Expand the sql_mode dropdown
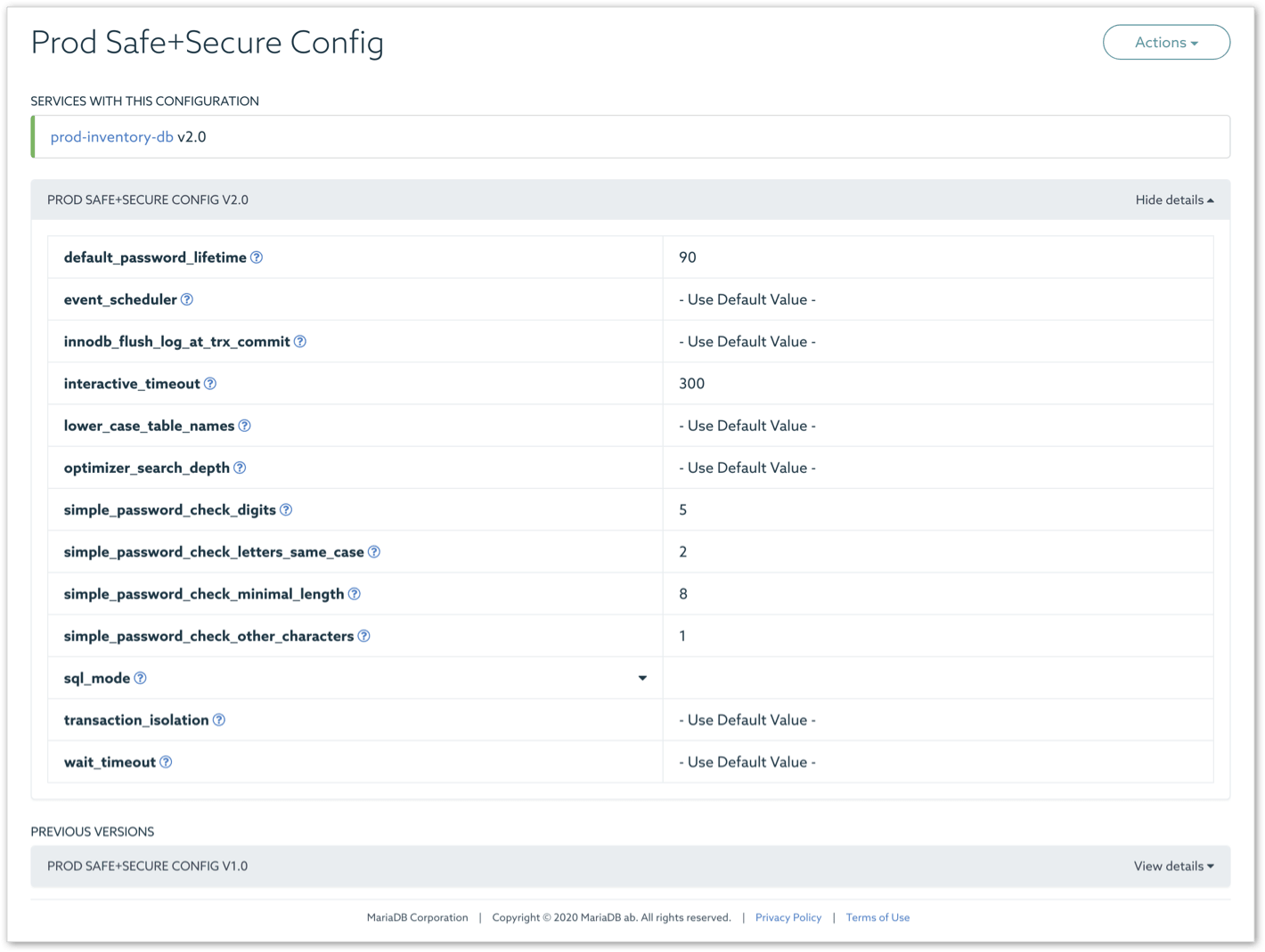This screenshot has width=1265, height=952. (642, 678)
